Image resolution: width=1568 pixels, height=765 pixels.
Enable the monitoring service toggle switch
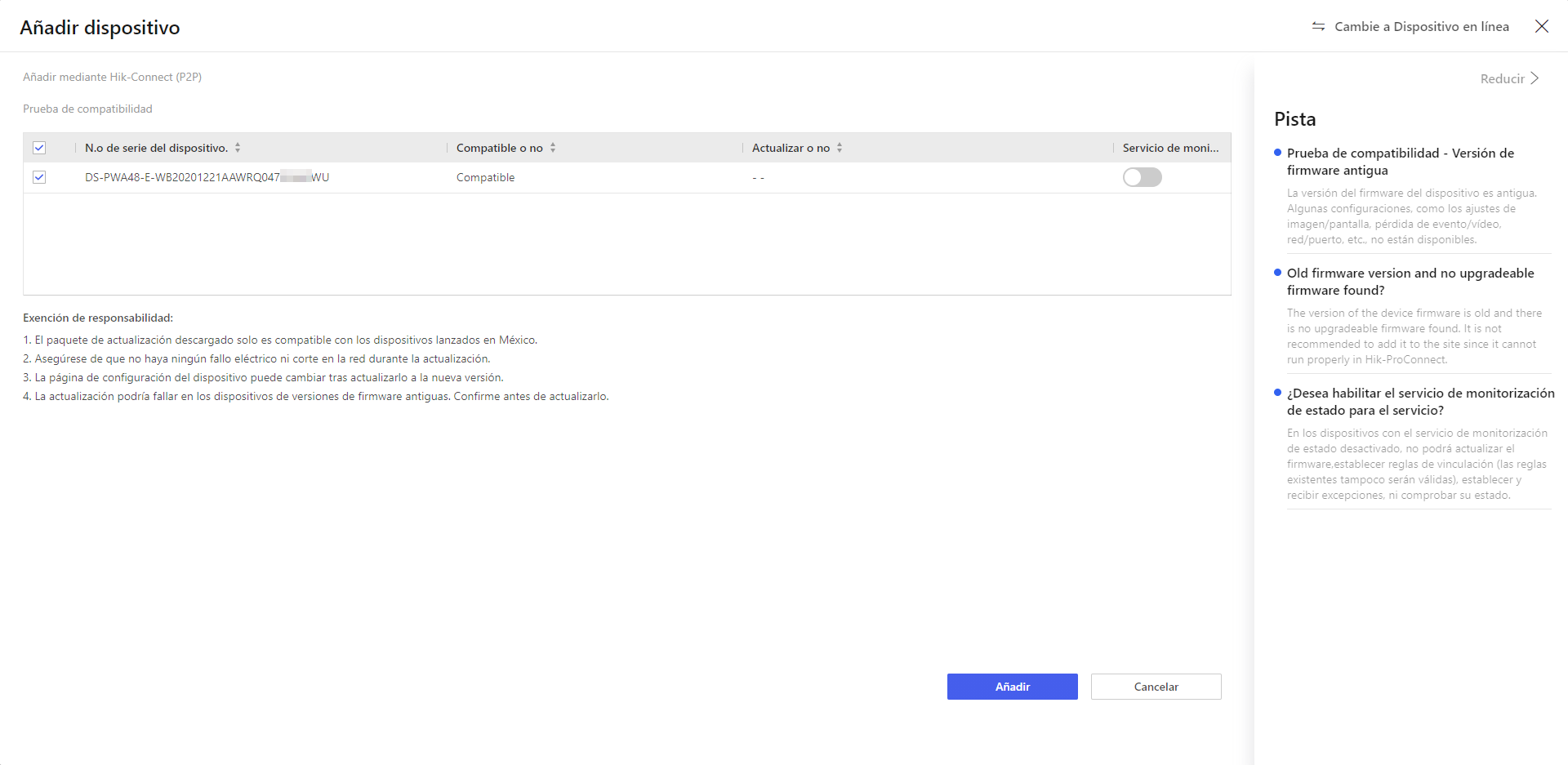(x=1142, y=177)
